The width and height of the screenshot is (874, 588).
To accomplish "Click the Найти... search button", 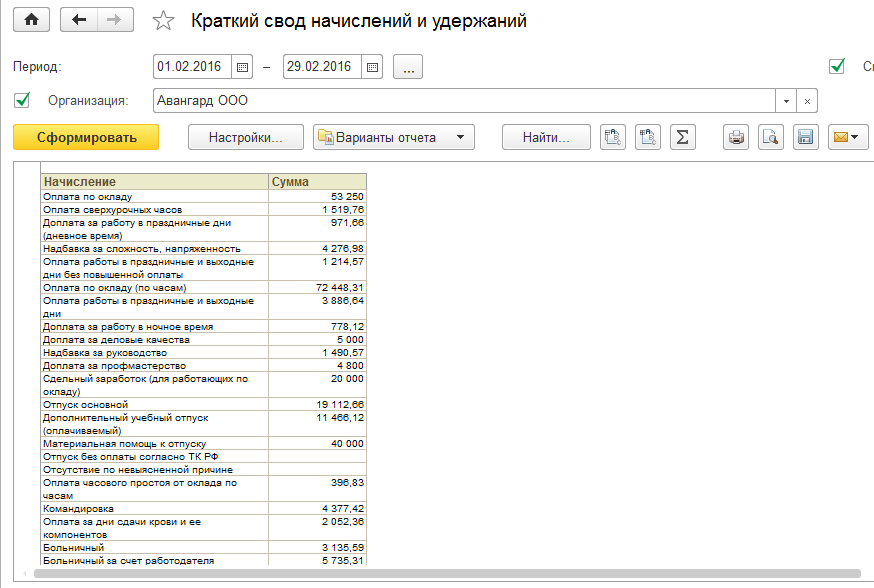I will pos(546,137).
